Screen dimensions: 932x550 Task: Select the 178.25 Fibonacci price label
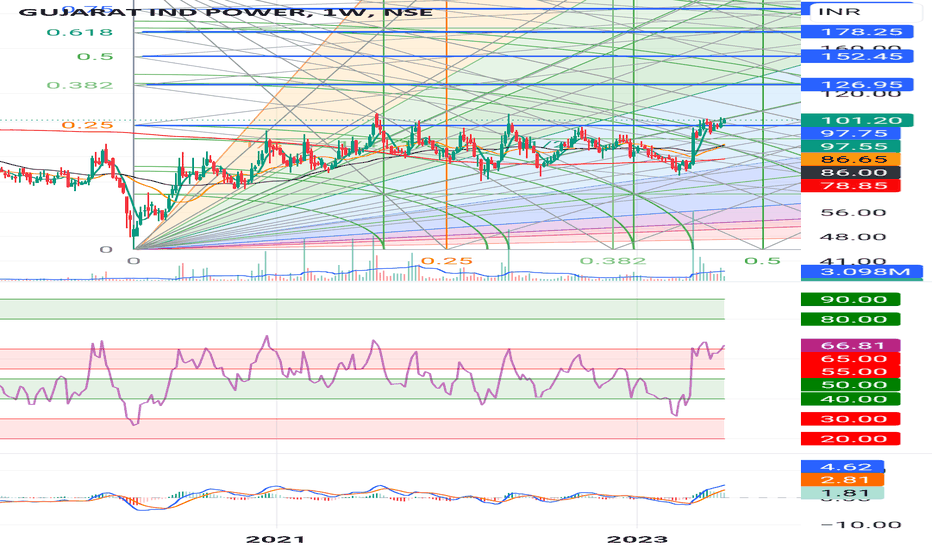tap(857, 32)
